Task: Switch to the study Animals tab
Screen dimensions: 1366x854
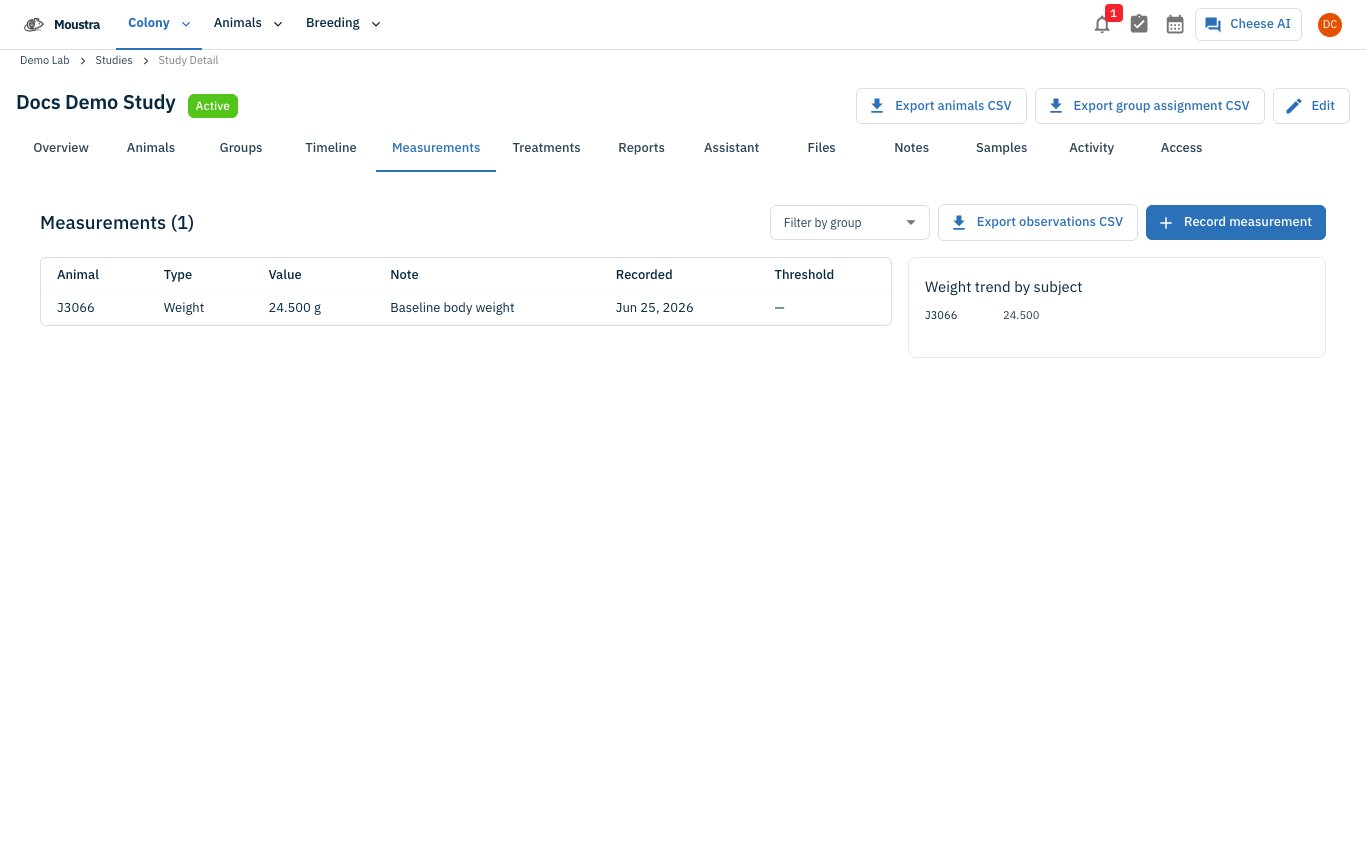Action: coord(151,148)
